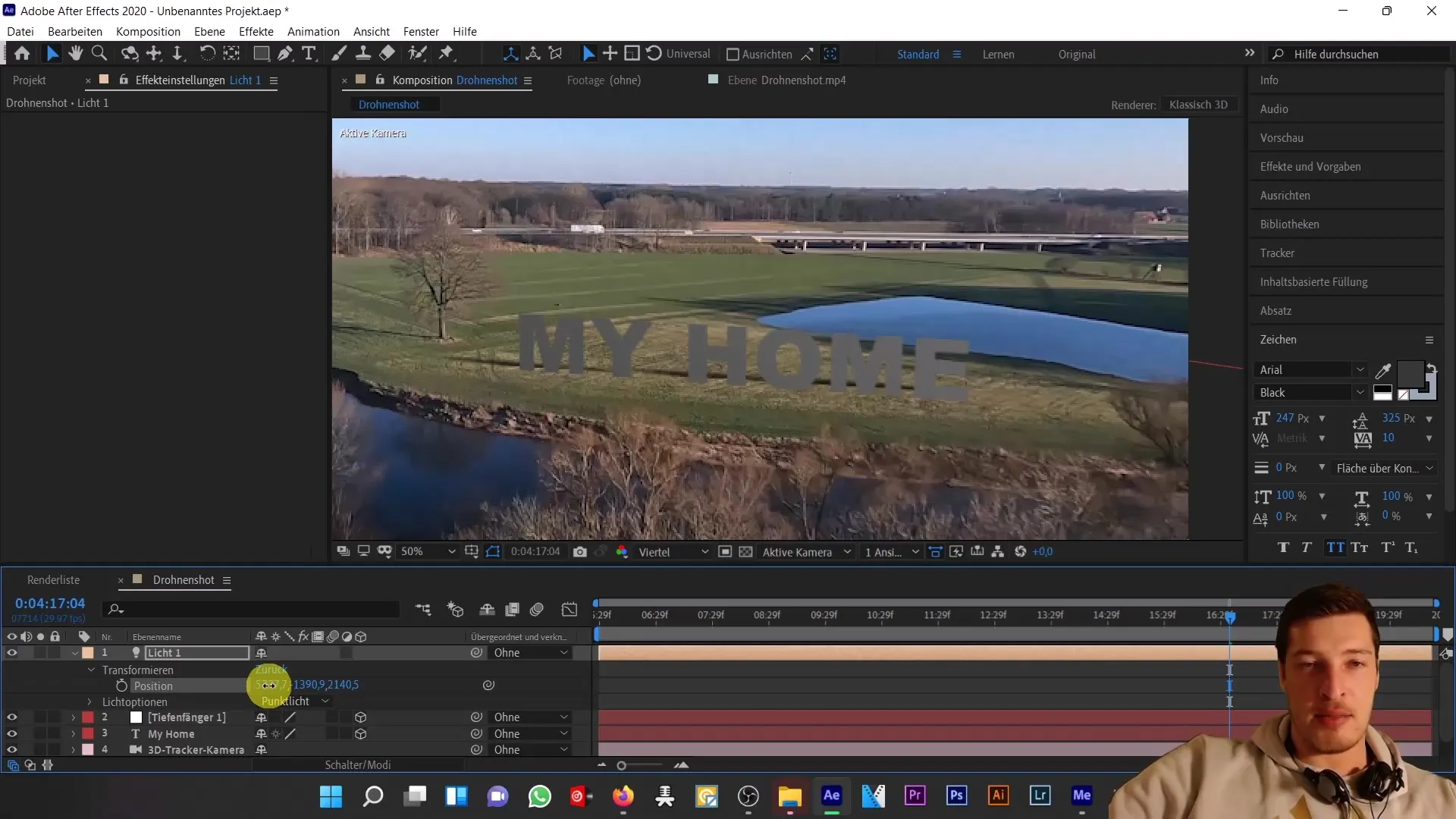
Task: Open the Effekte menu in menu bar
Action: [x=256, y=31]
